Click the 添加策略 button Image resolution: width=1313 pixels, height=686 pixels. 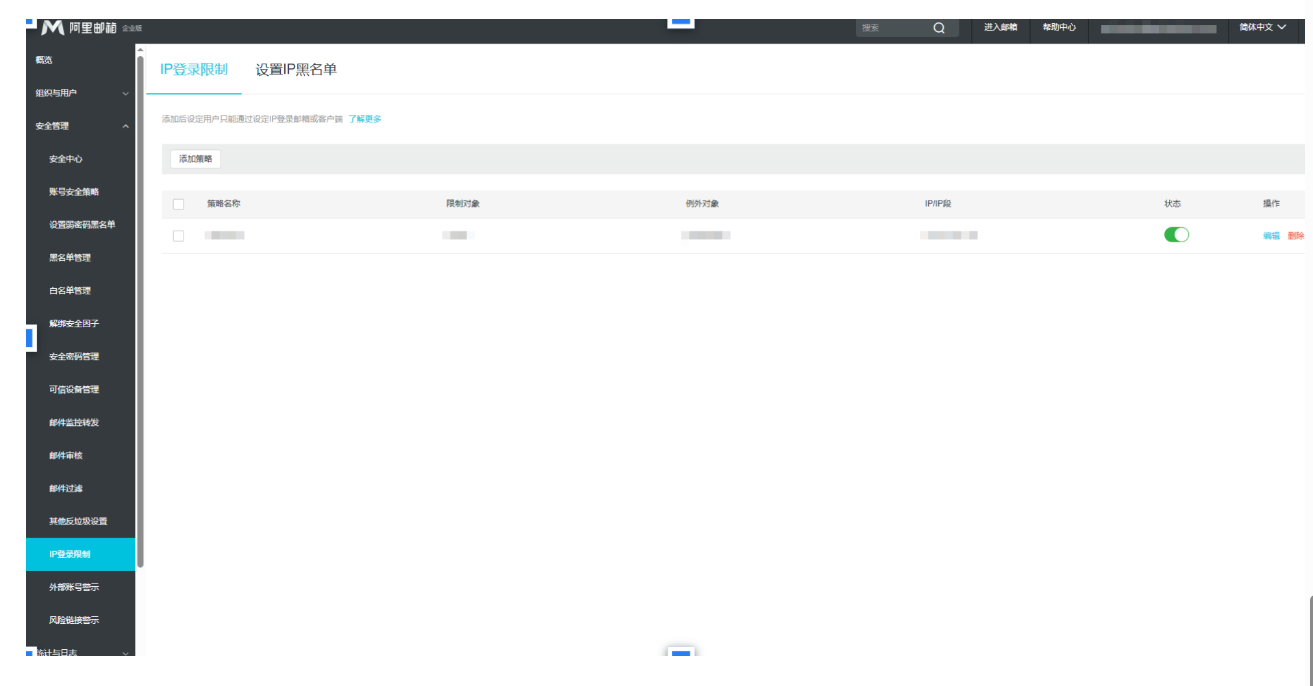pos(195,159)
